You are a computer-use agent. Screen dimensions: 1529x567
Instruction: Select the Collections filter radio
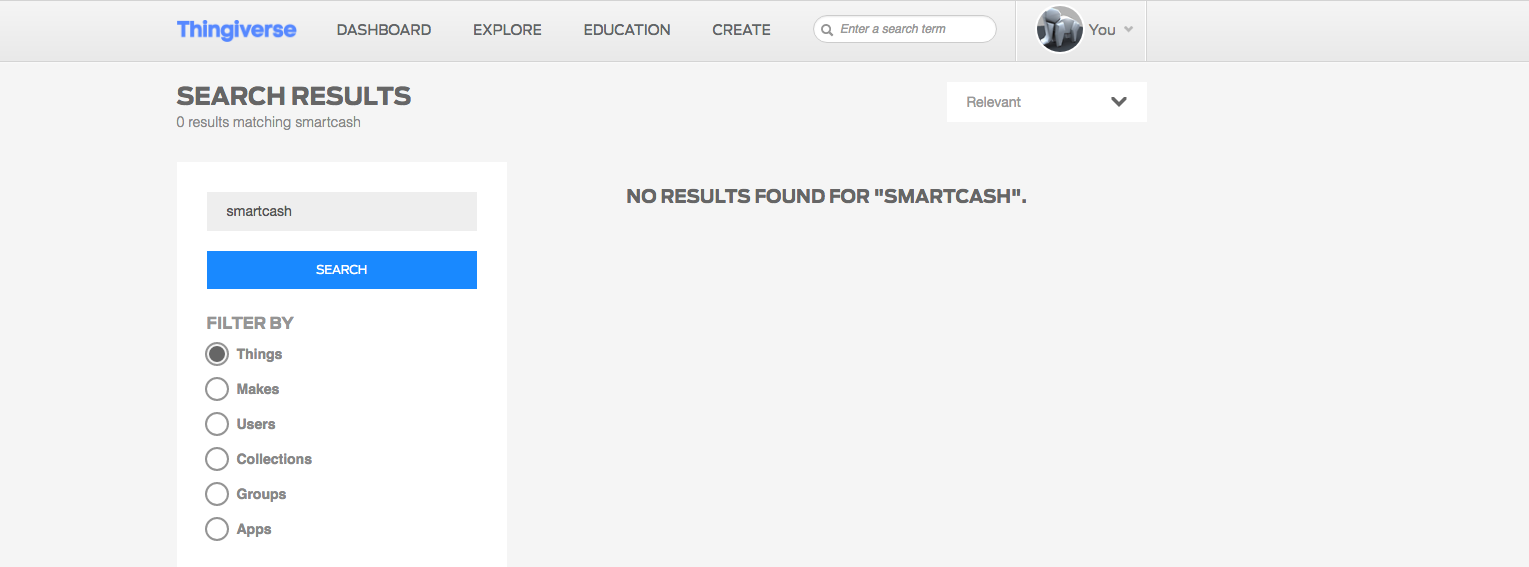217,459
